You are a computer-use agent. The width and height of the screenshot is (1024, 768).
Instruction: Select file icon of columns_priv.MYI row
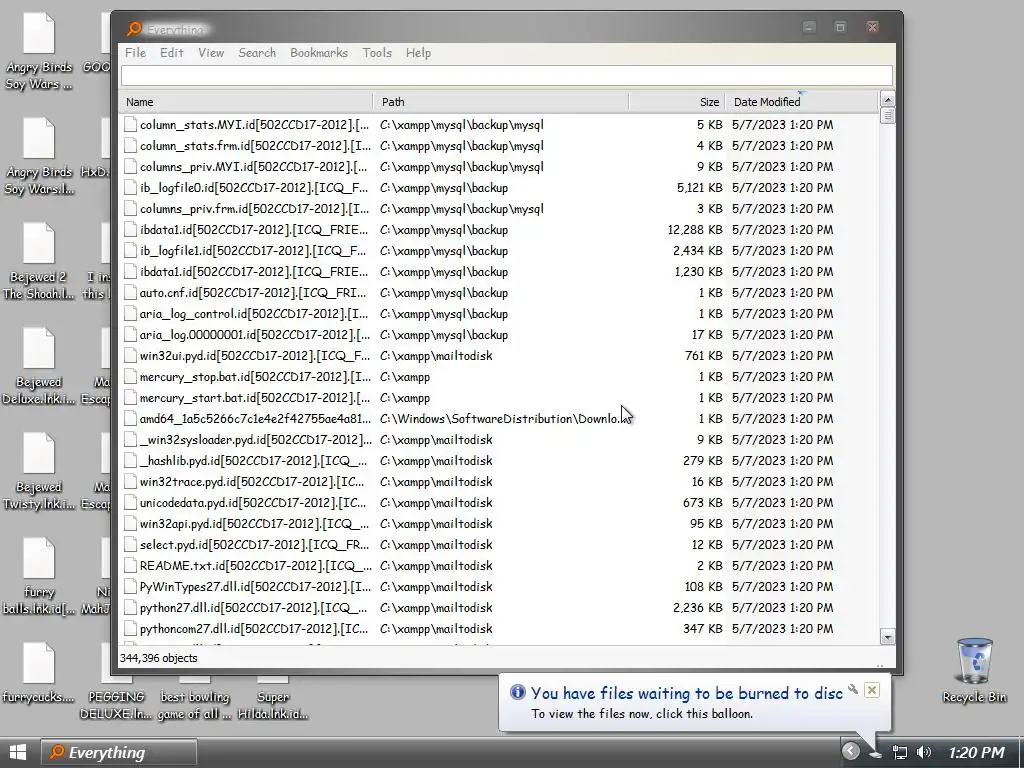pos(130,167)
